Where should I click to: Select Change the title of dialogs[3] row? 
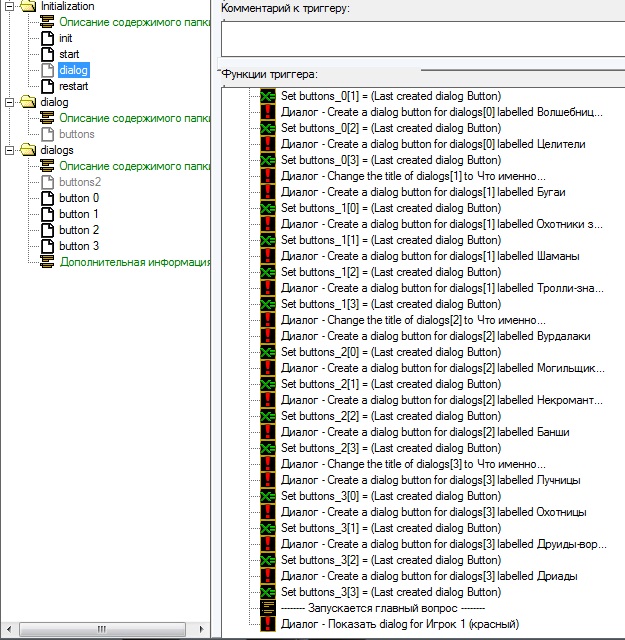pos(413,464)
